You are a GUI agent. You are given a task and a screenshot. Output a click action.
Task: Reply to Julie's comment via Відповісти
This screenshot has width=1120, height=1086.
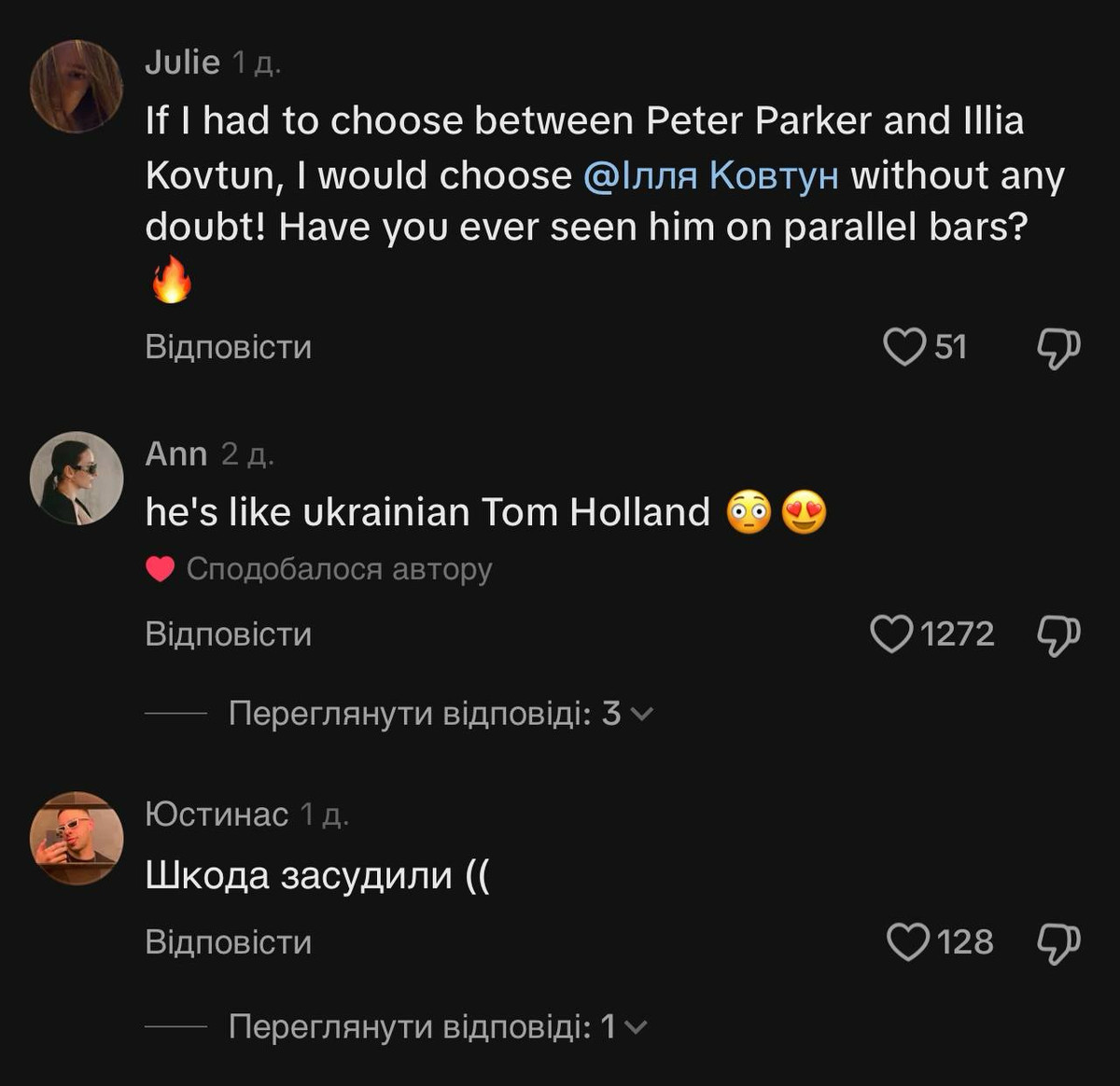229,347
